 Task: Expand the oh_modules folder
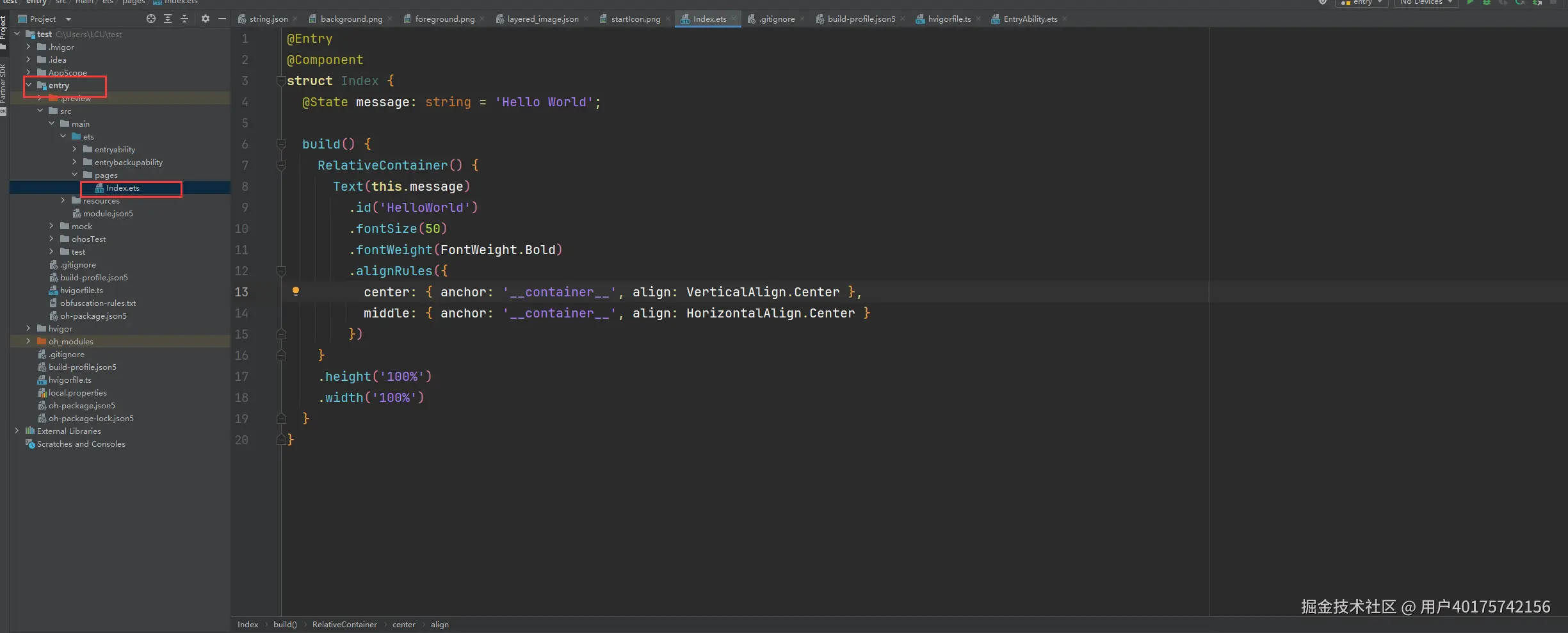[28, 341]
